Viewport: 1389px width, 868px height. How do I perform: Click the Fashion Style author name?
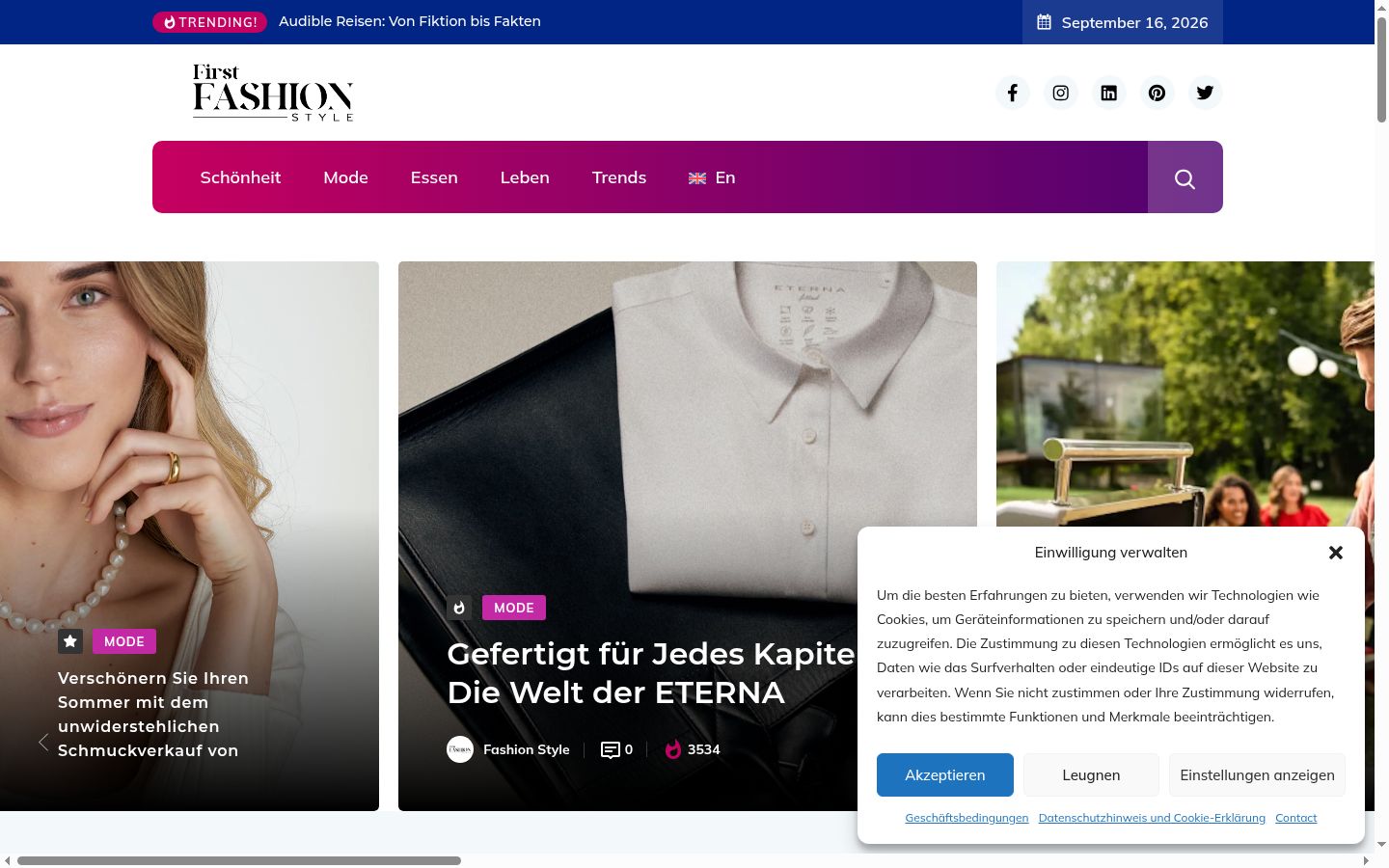(527, 749)
